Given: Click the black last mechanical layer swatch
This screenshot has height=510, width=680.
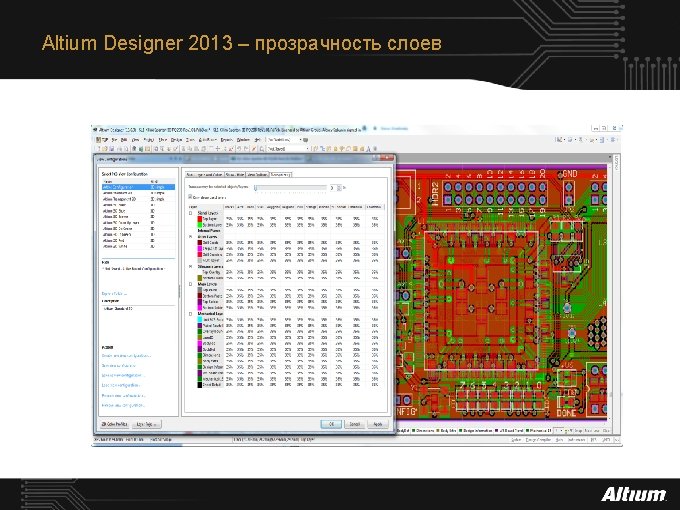Looking at the screenshot, I should [200, 385].
